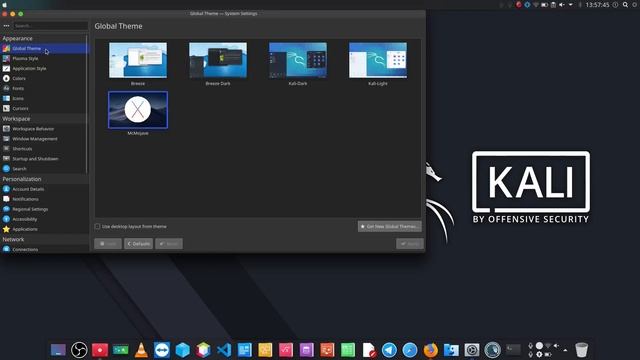Click the battery icon in the top panel

pos(544,5)
